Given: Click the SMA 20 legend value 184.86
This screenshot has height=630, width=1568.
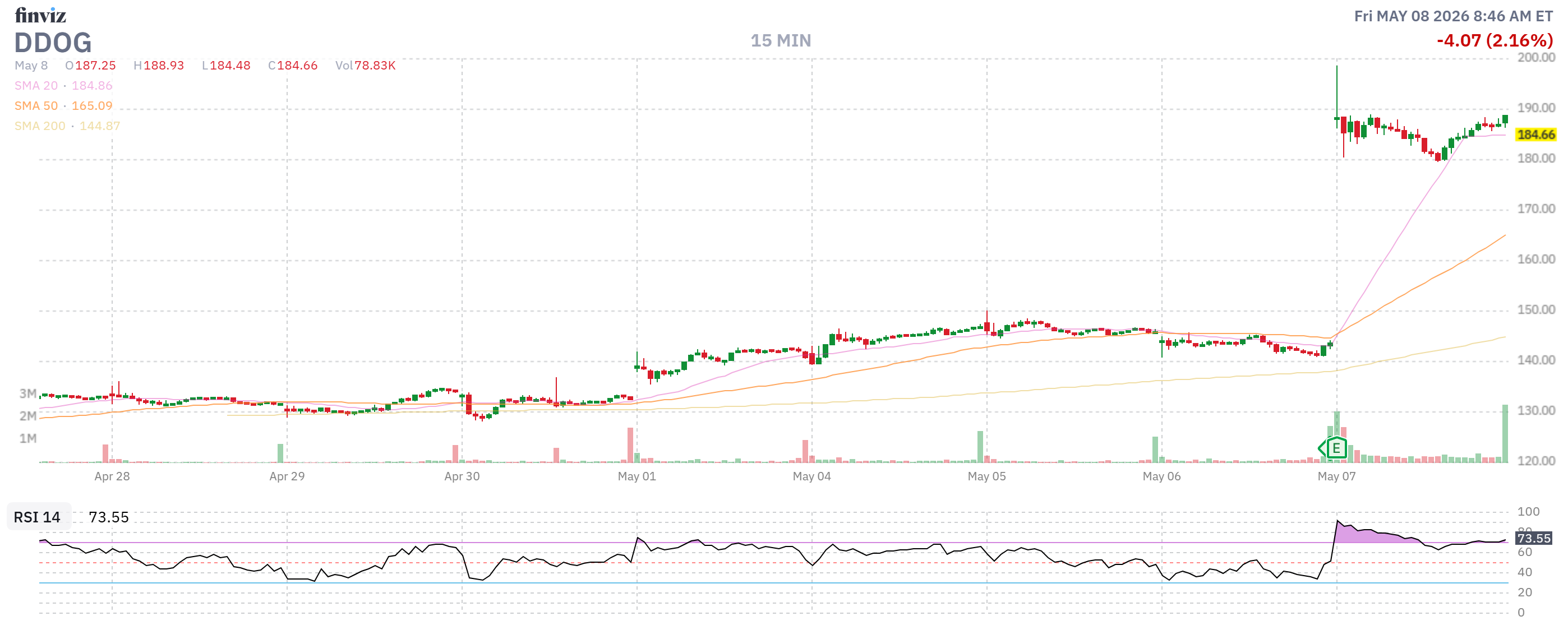Looking at the screenshot, I should pos(92,86).
